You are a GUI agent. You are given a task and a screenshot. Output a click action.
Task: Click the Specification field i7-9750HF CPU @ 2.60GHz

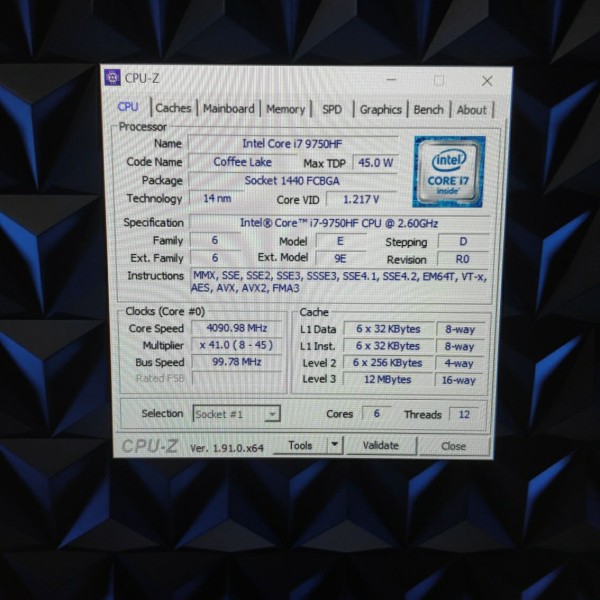[x=339, y=223]
